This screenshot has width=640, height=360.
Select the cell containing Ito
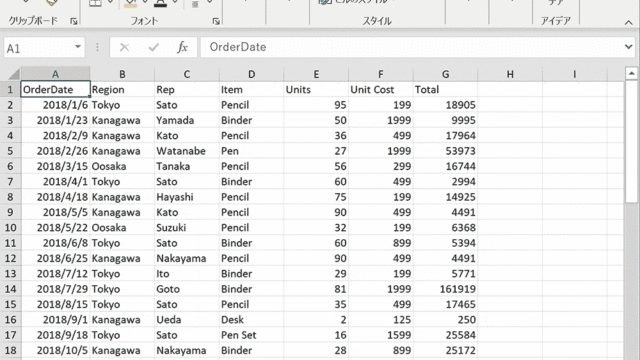(x=187, y=273)
